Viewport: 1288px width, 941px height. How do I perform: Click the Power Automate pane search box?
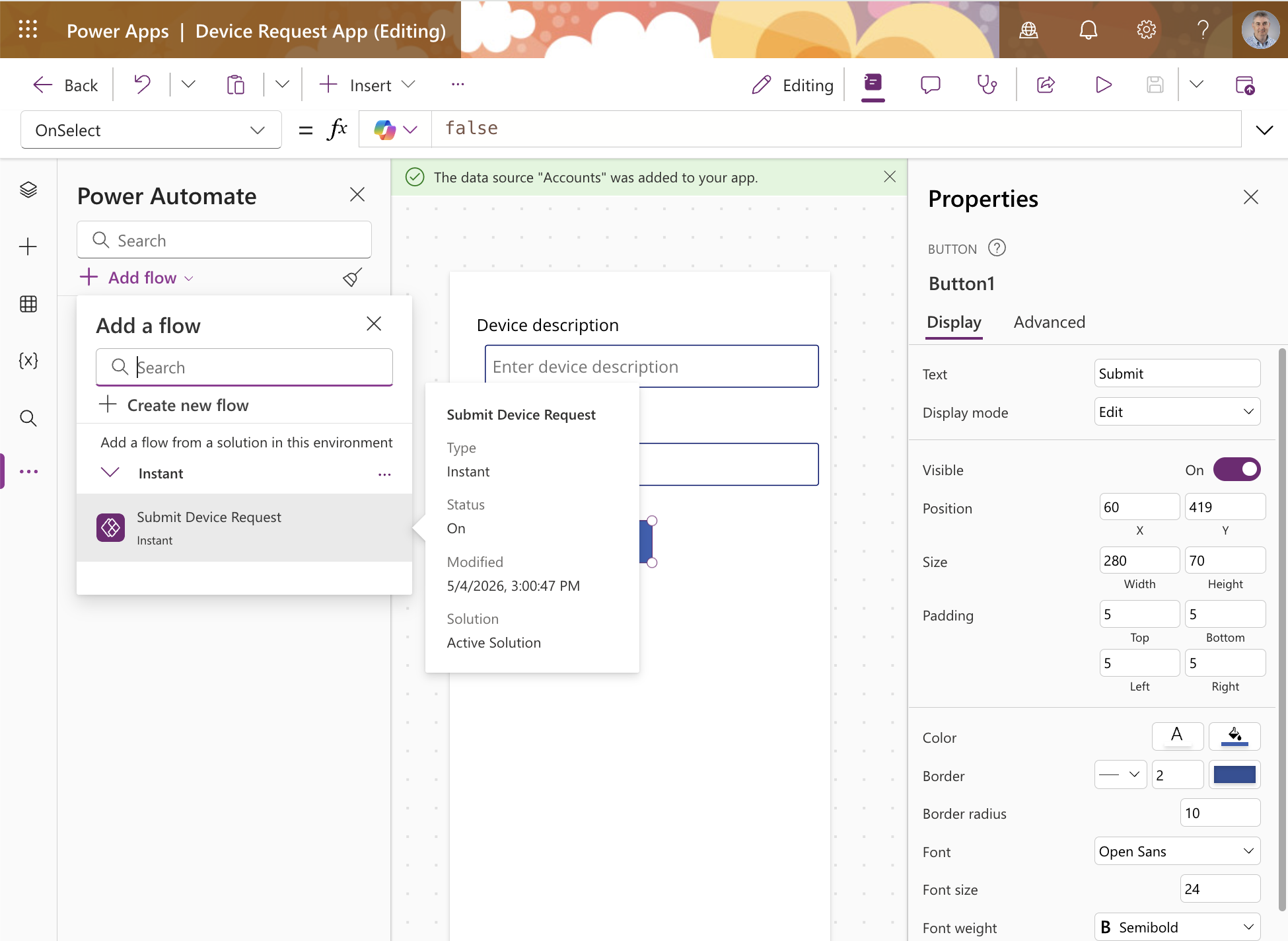coord(224,240)
